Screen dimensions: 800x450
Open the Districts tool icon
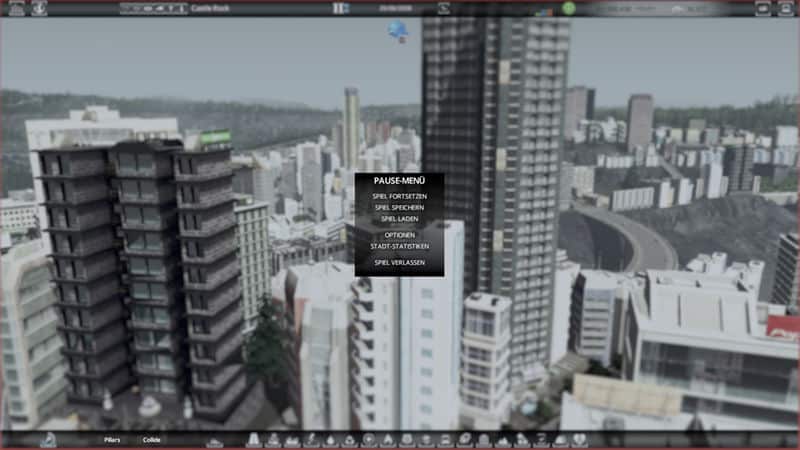292,440
